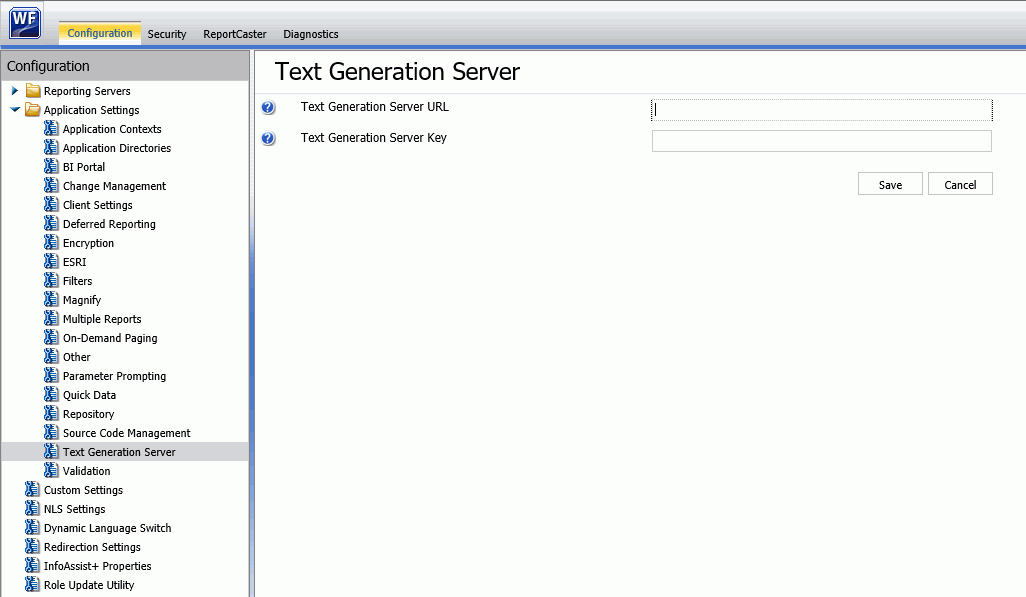Open Dynamic Language Switch settings

coord(107,528)
